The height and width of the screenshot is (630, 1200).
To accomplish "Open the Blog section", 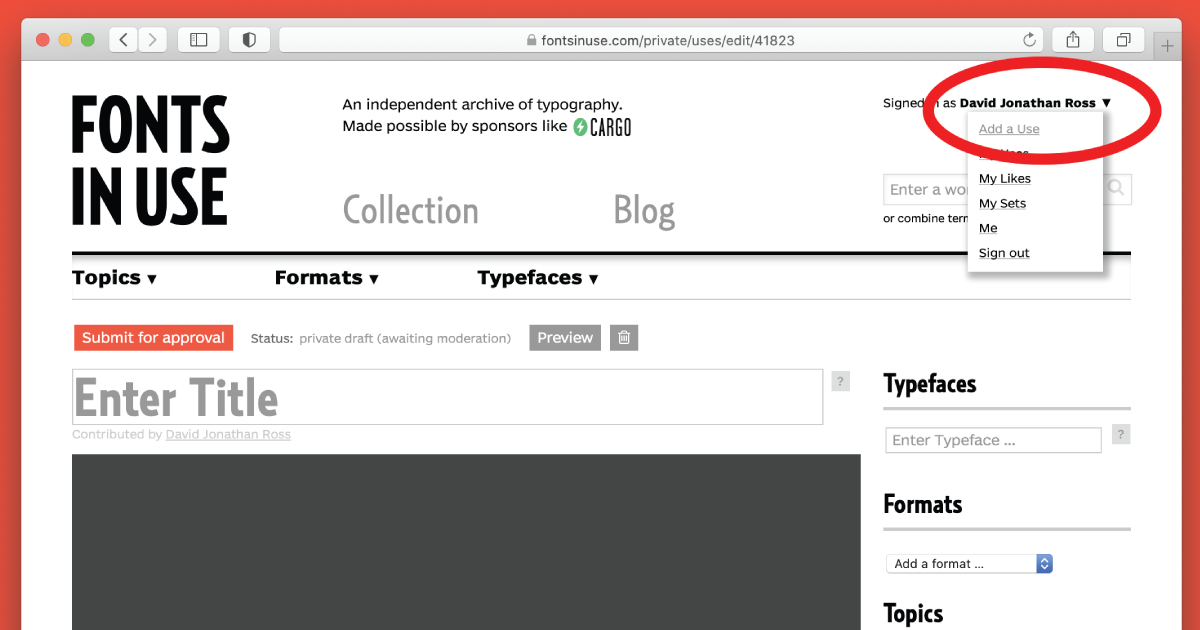I will (x=644, y=211).
